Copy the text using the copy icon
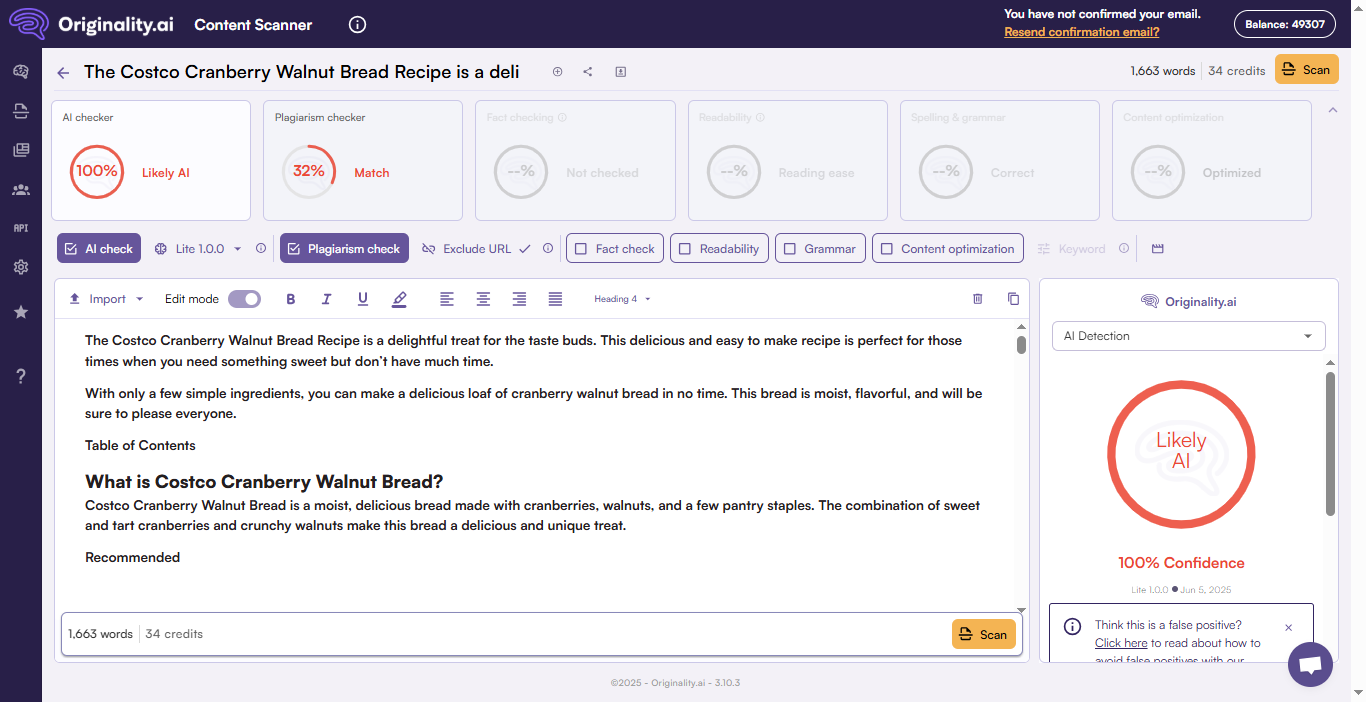This screenshot has width=1366, height=702. click(1013, 299)
